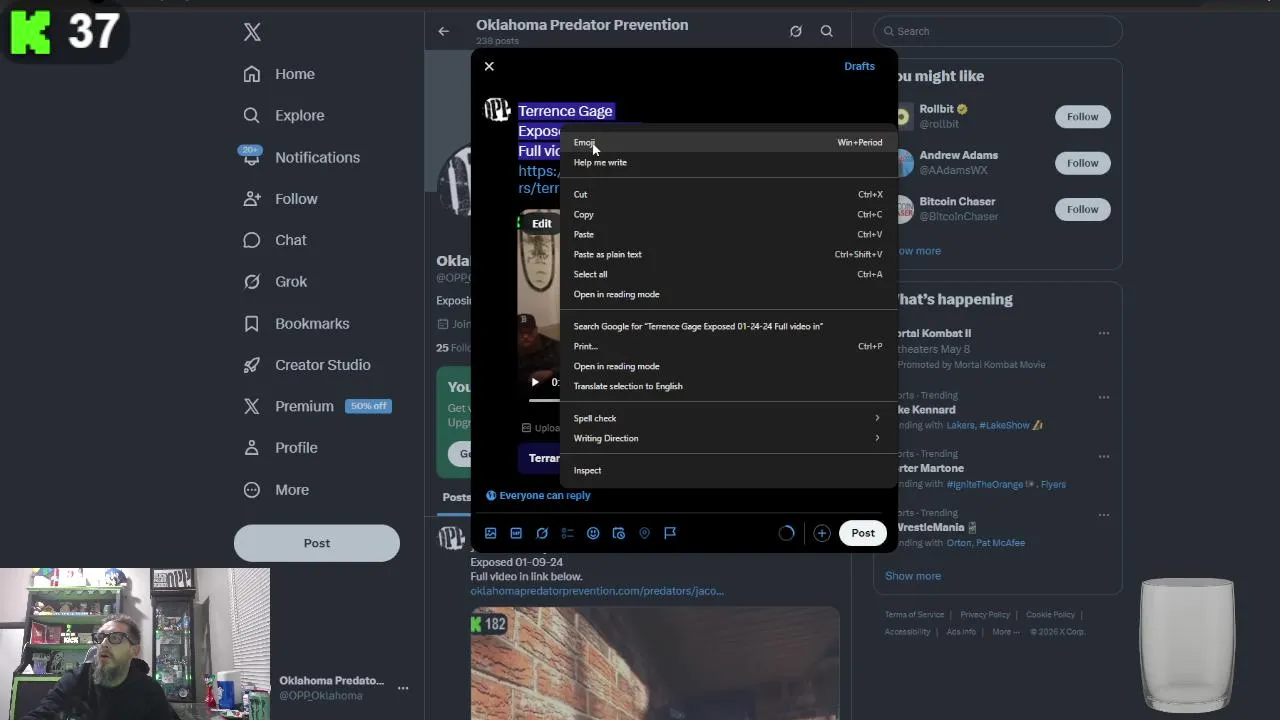Follow Andrew Adams in suggestions
The height and width of the screenshot is (720, 1280).
point(1082,163)
